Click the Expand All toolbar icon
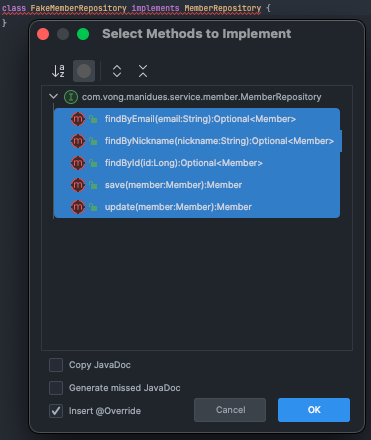The height and width of the screenshot is (440, 371). click(x=117, y=71)
